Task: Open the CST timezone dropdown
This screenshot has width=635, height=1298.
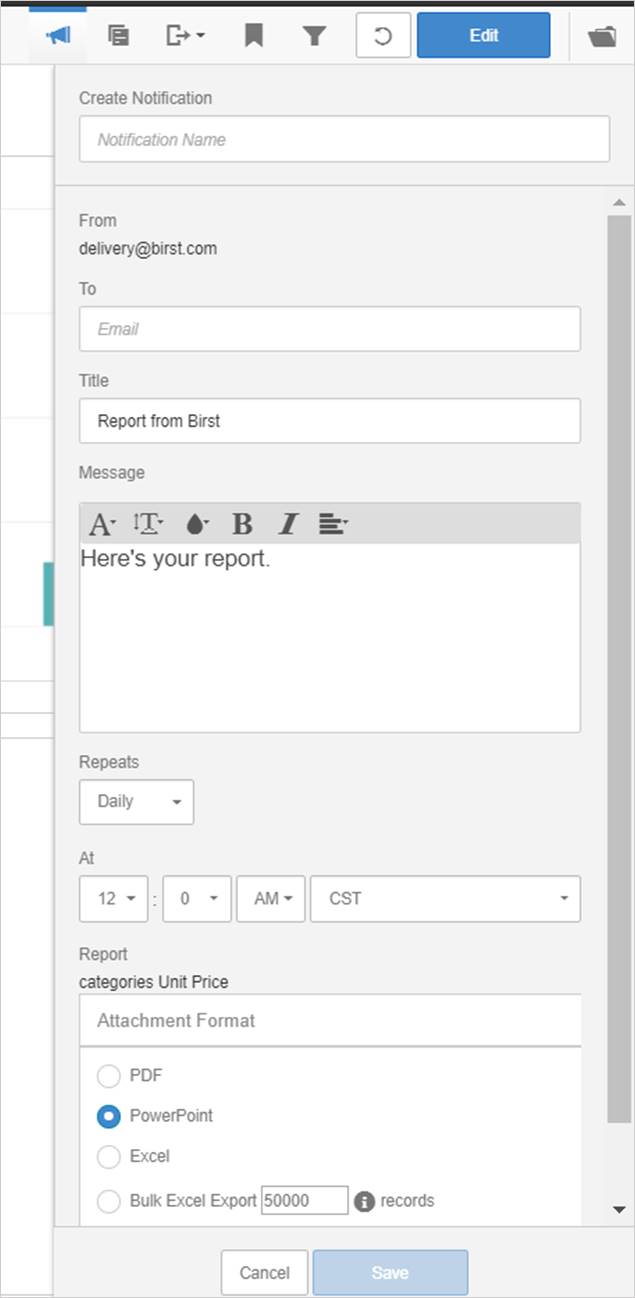Action: (x=446, y=899)
